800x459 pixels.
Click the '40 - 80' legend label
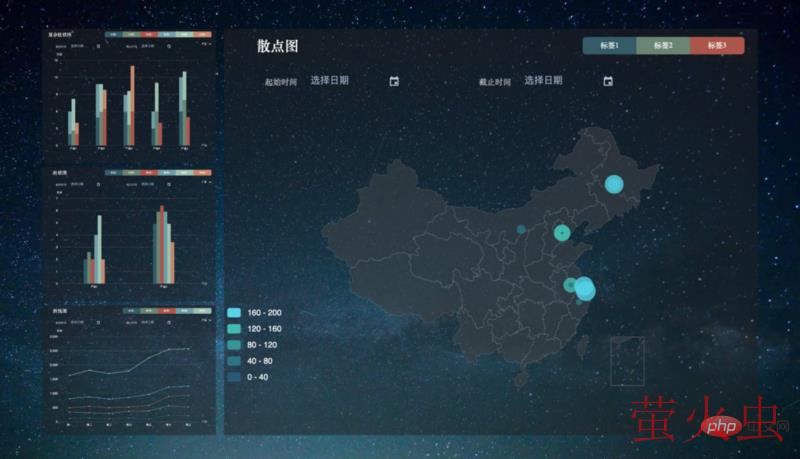tap(260, 361)
